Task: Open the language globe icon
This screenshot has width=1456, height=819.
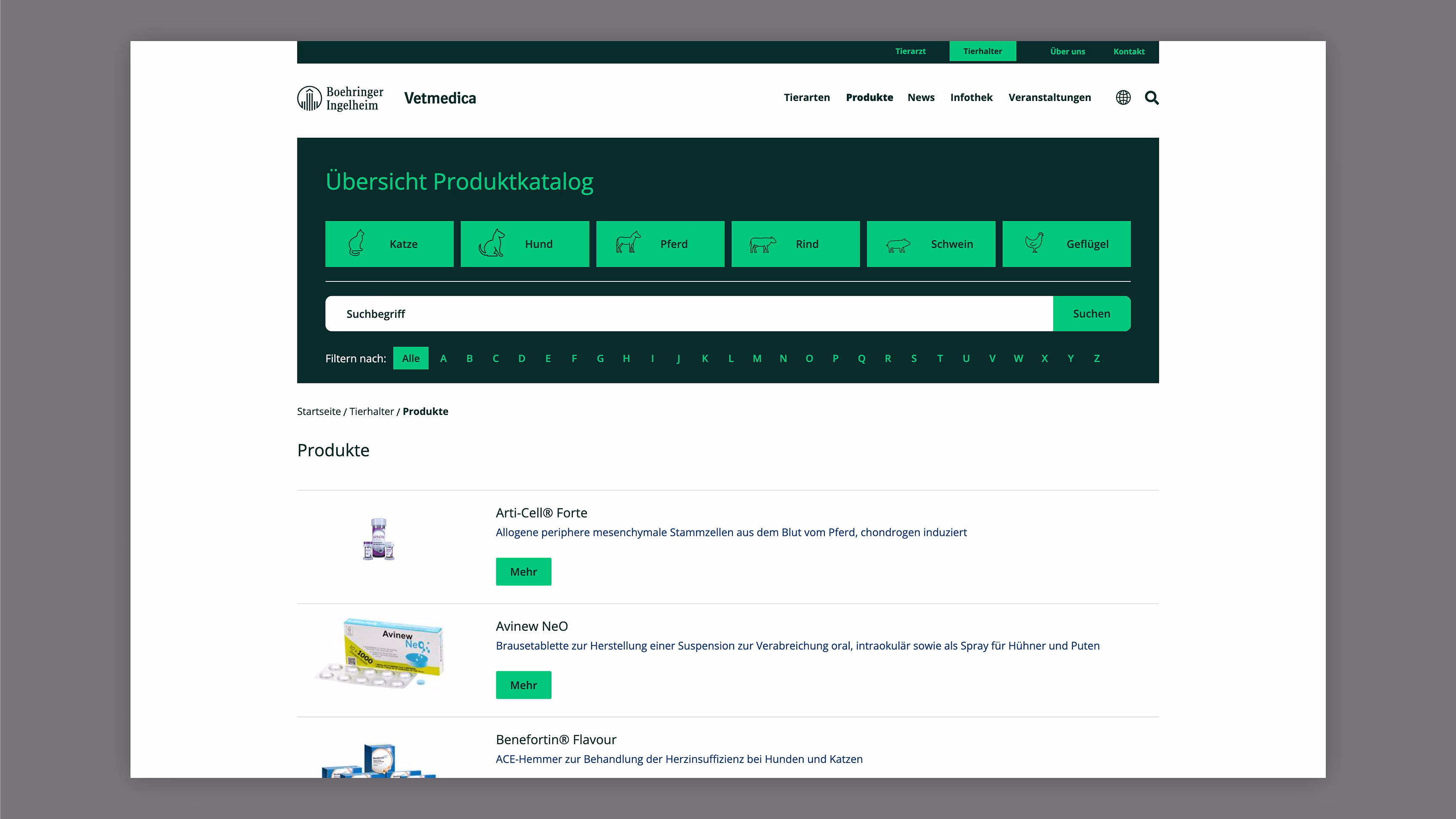Action: pos(1123,98)
